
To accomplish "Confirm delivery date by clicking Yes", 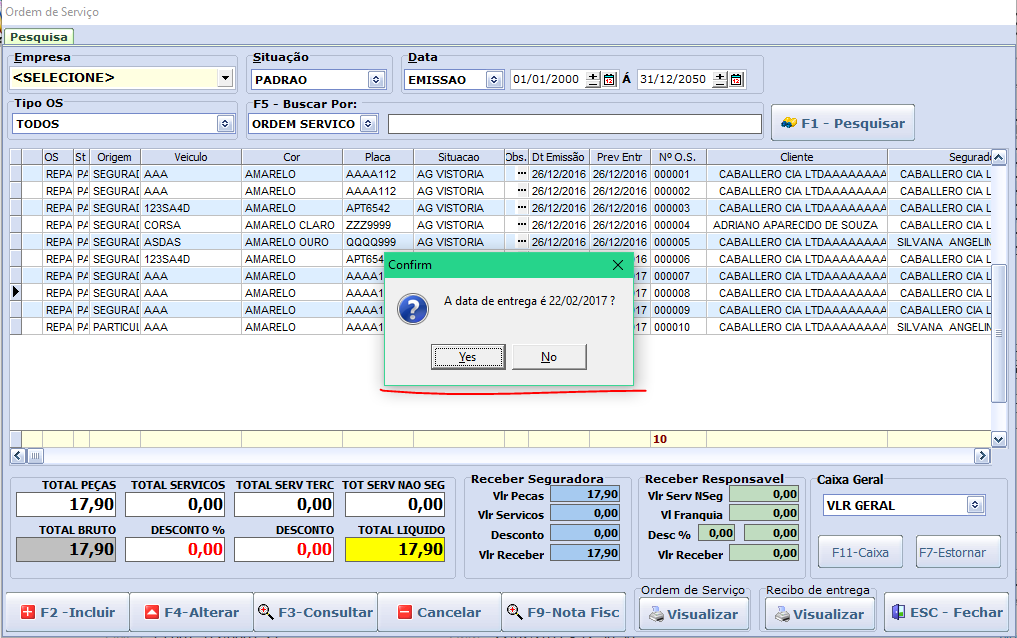I will tap(467, 357).
